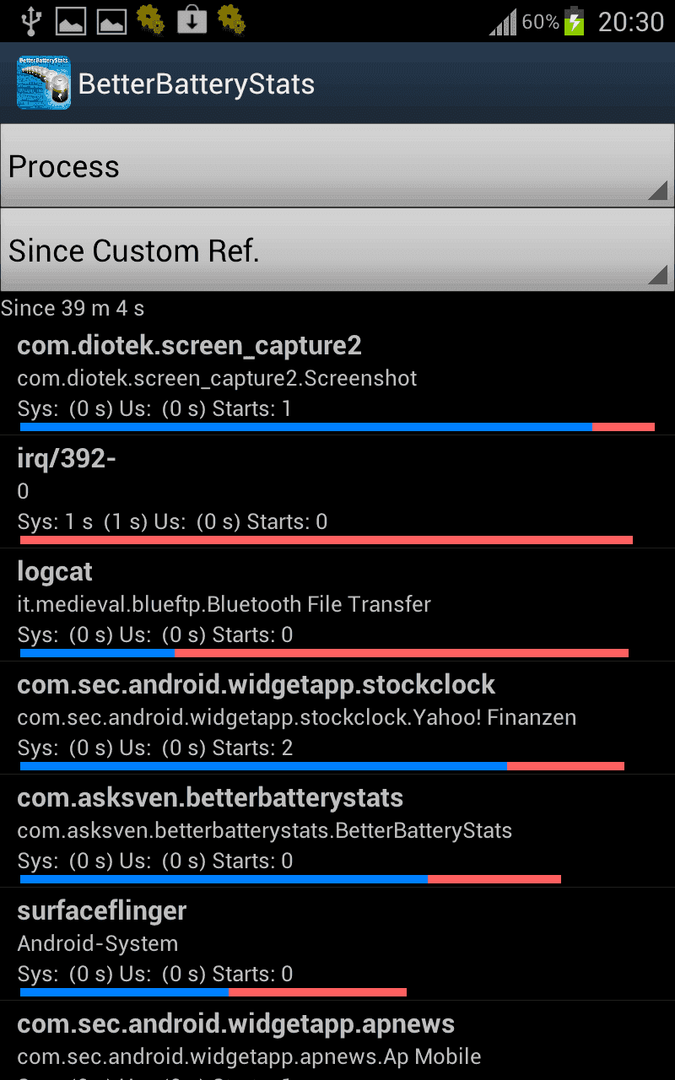Screen dimensions: 675x1080
Task: Tap the first gold gears notification icon
Action: point(151,19)
